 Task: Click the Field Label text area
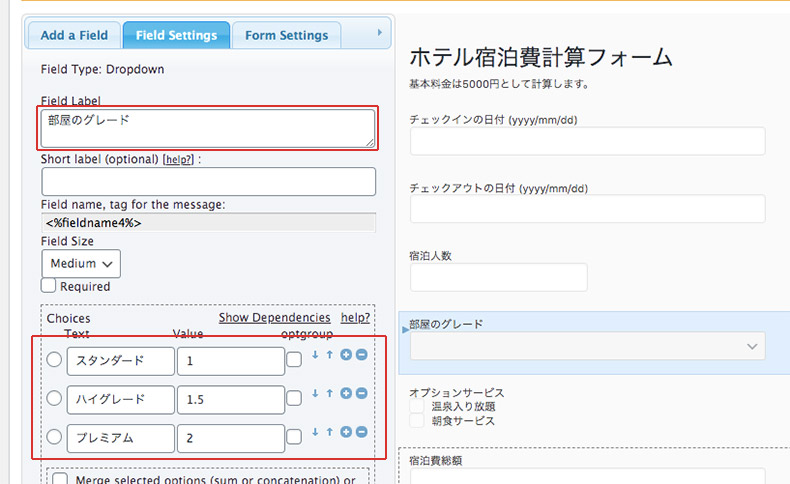(208, 128)
